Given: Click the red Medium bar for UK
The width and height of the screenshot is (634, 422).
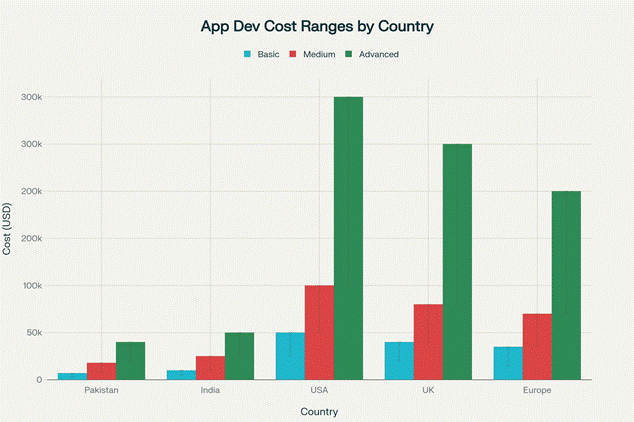Looking at the screenshot, I should pyautogui.click(x=428, y=342).
